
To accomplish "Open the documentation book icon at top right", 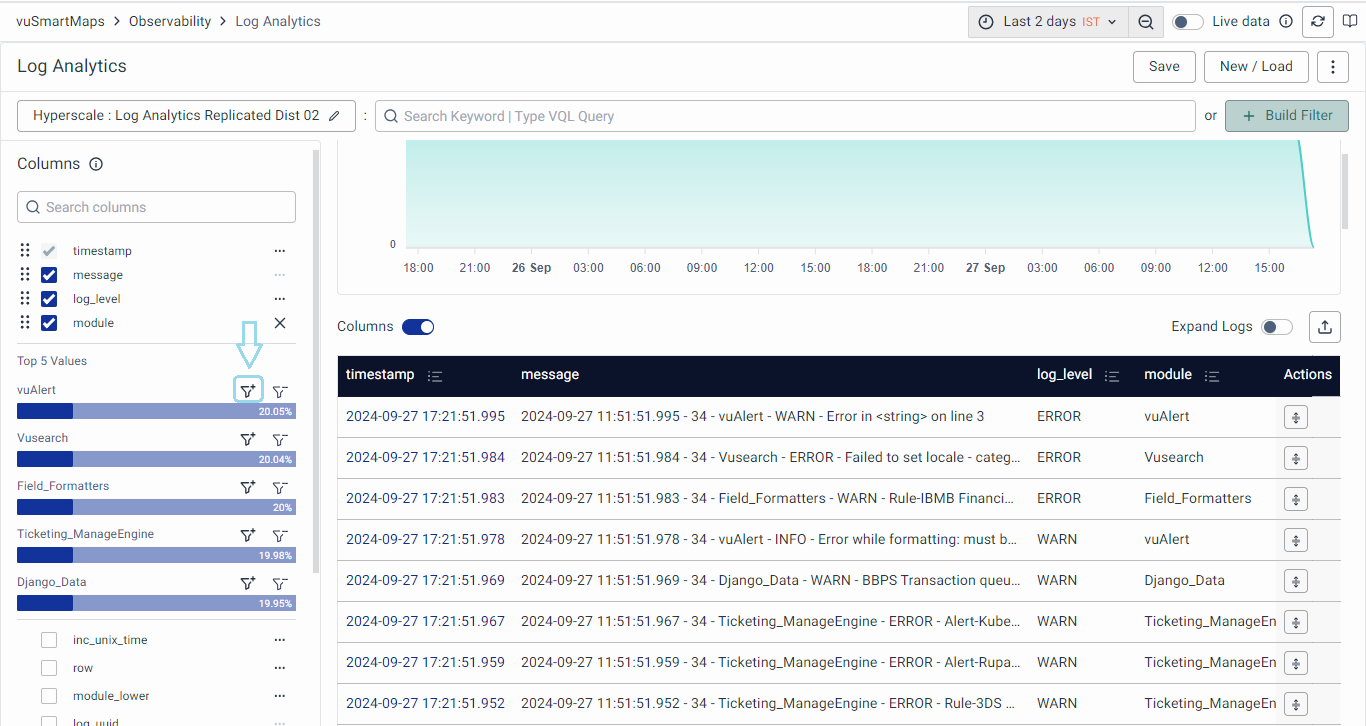I will pos(1351,21).
